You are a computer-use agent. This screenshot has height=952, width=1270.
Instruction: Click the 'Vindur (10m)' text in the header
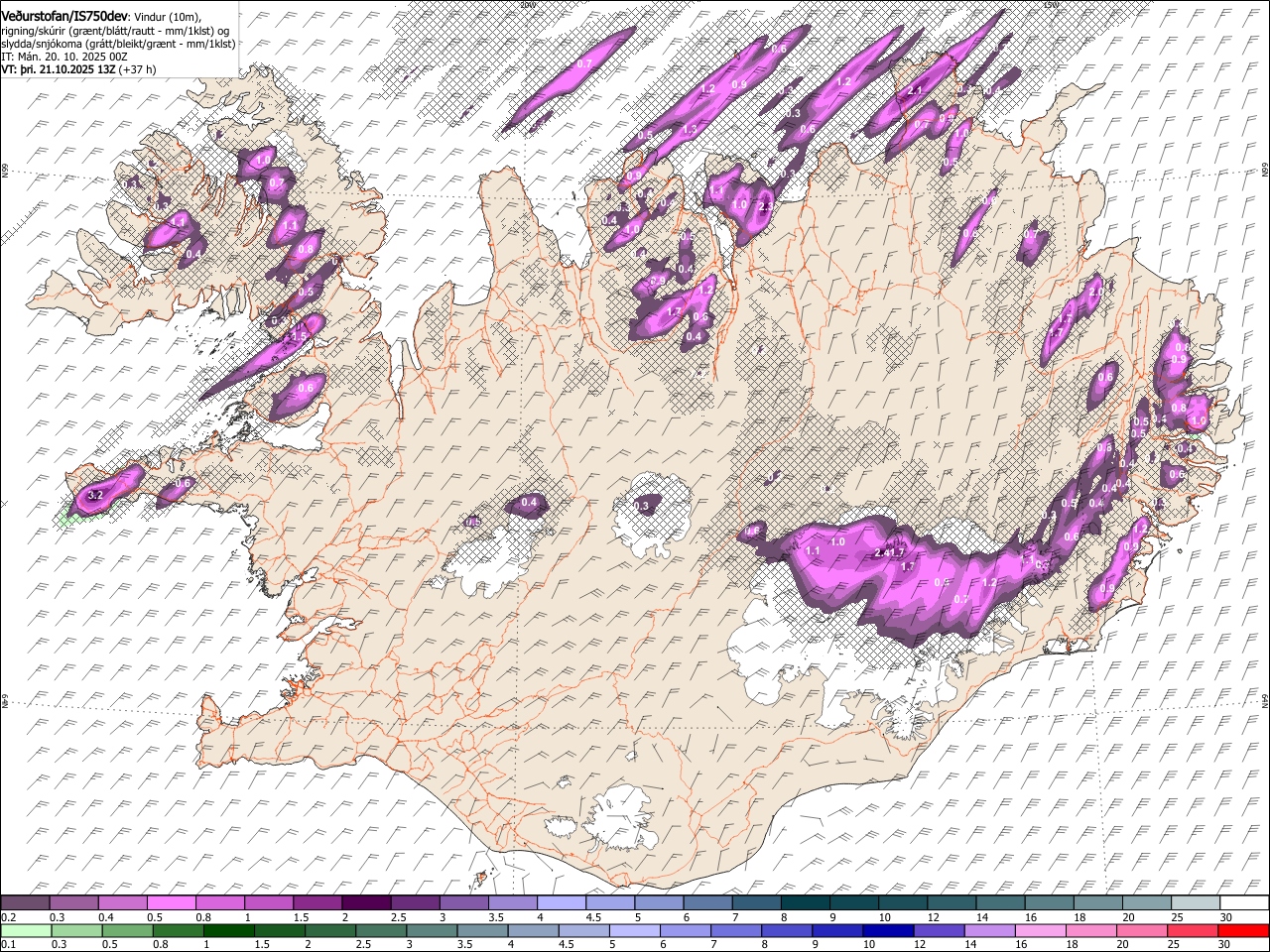(x=167, y=17)
